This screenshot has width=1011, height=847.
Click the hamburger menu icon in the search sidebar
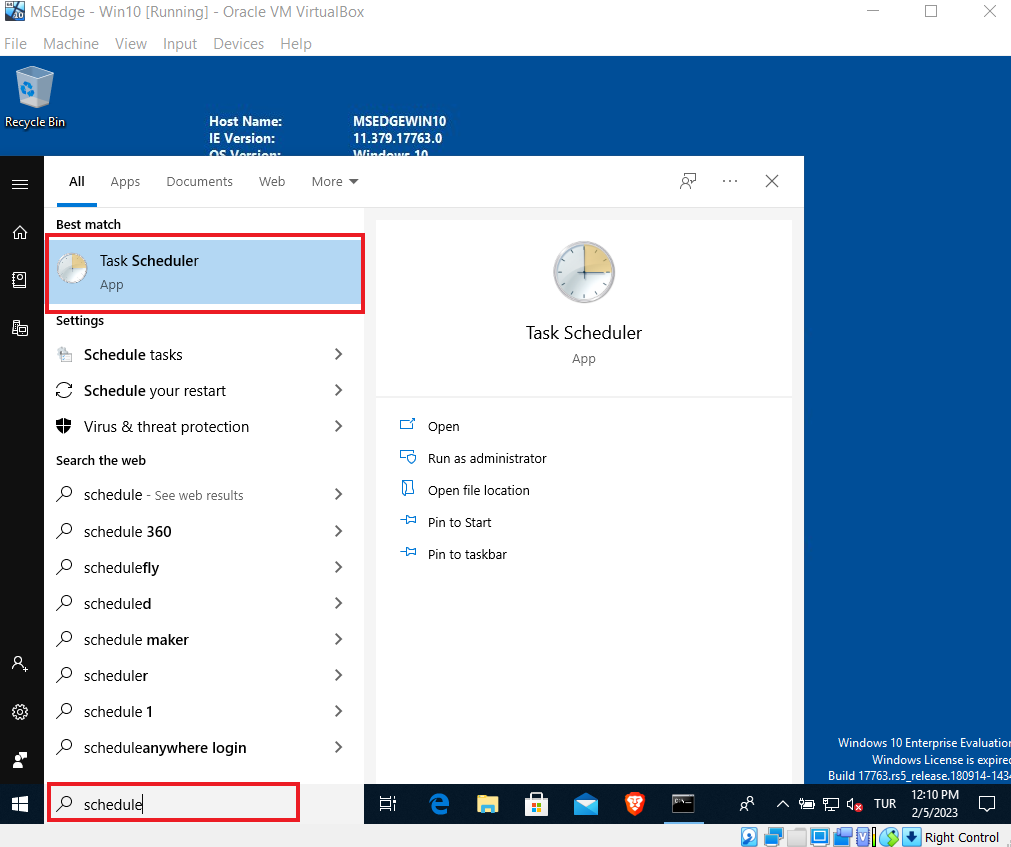[x=20, y=184]
